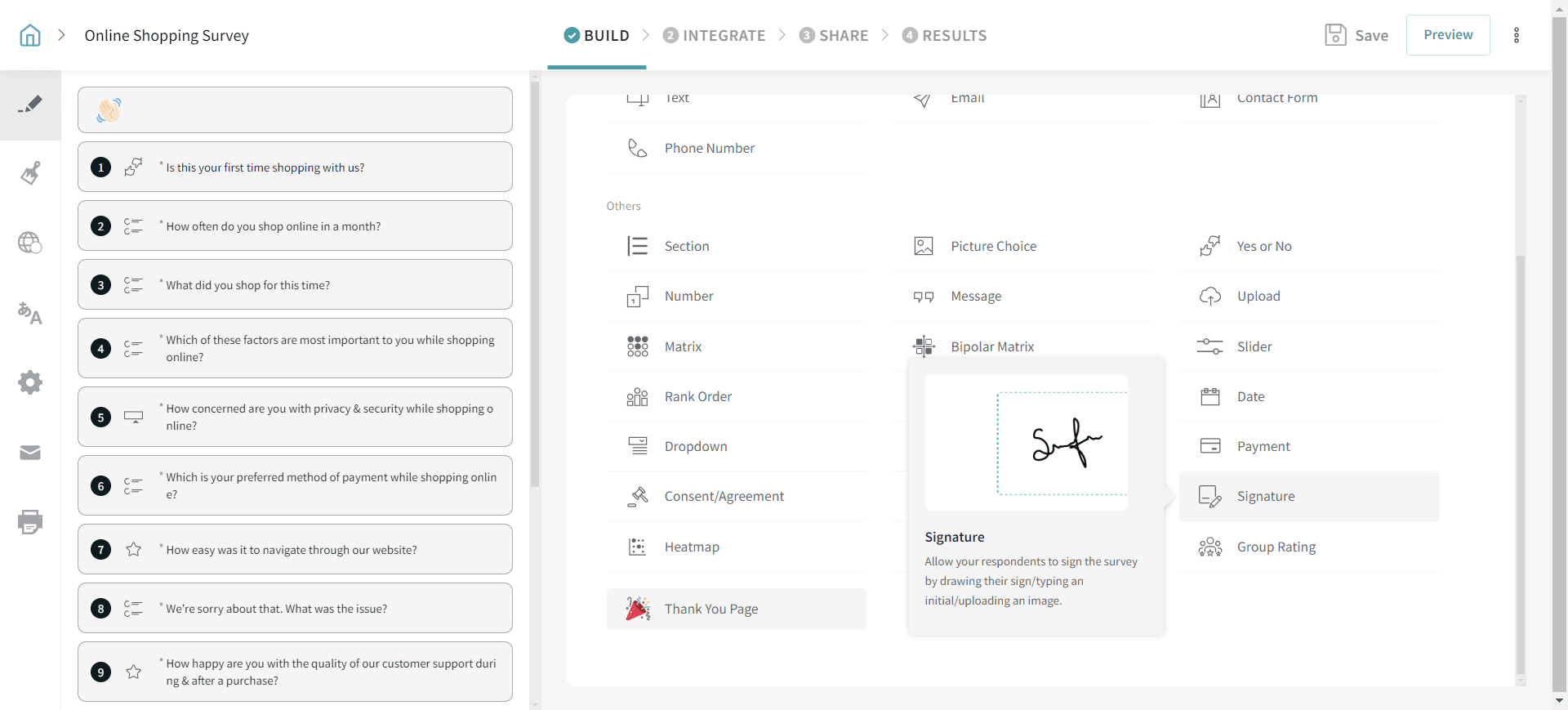Add a Section element to survey
Viewport: 1568px width, 710px height.
coord(687,246)
